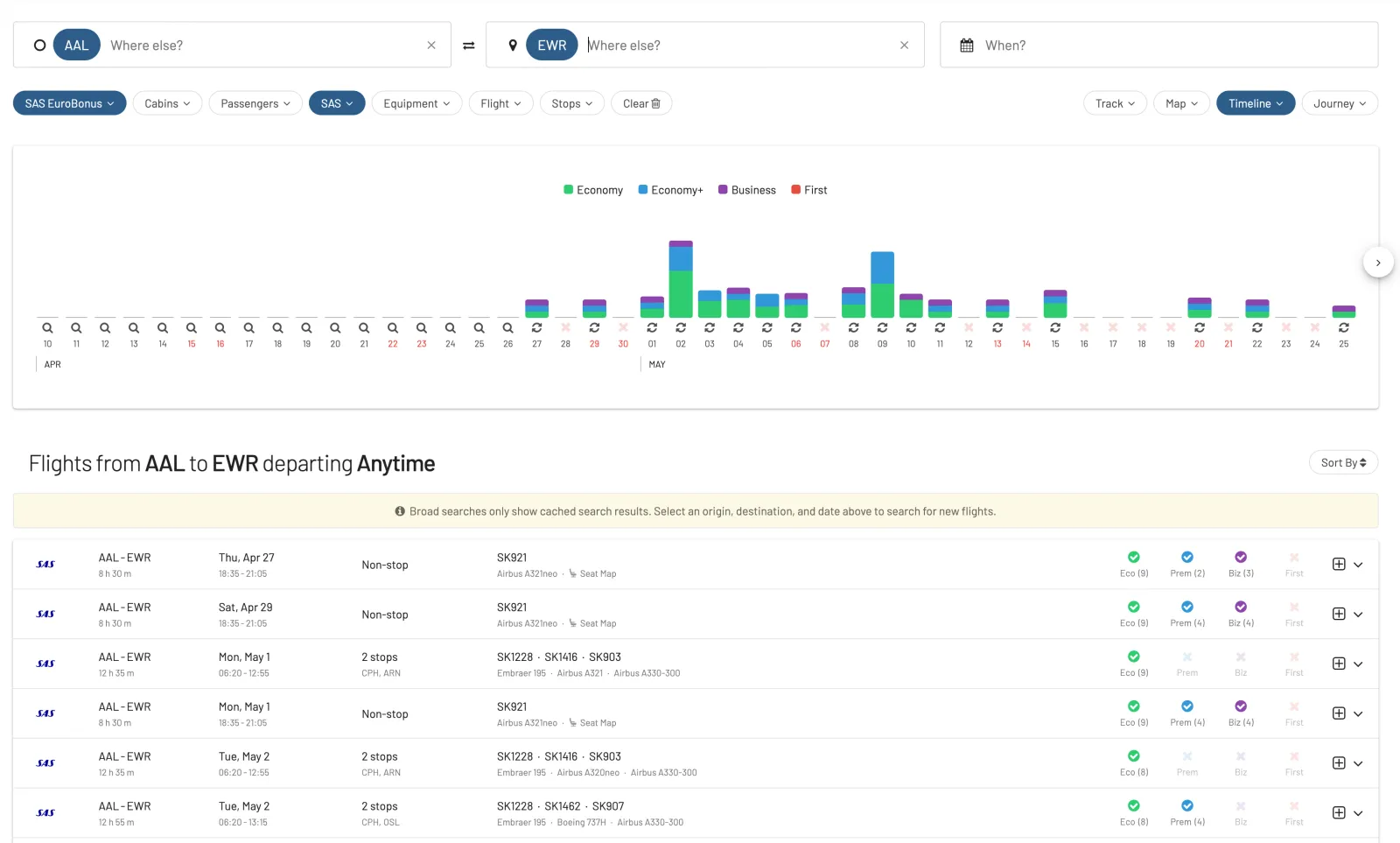Viewport: 1400px width, 843px height.
Task: Search availability for April 15
Action: [x=192, y=328]
